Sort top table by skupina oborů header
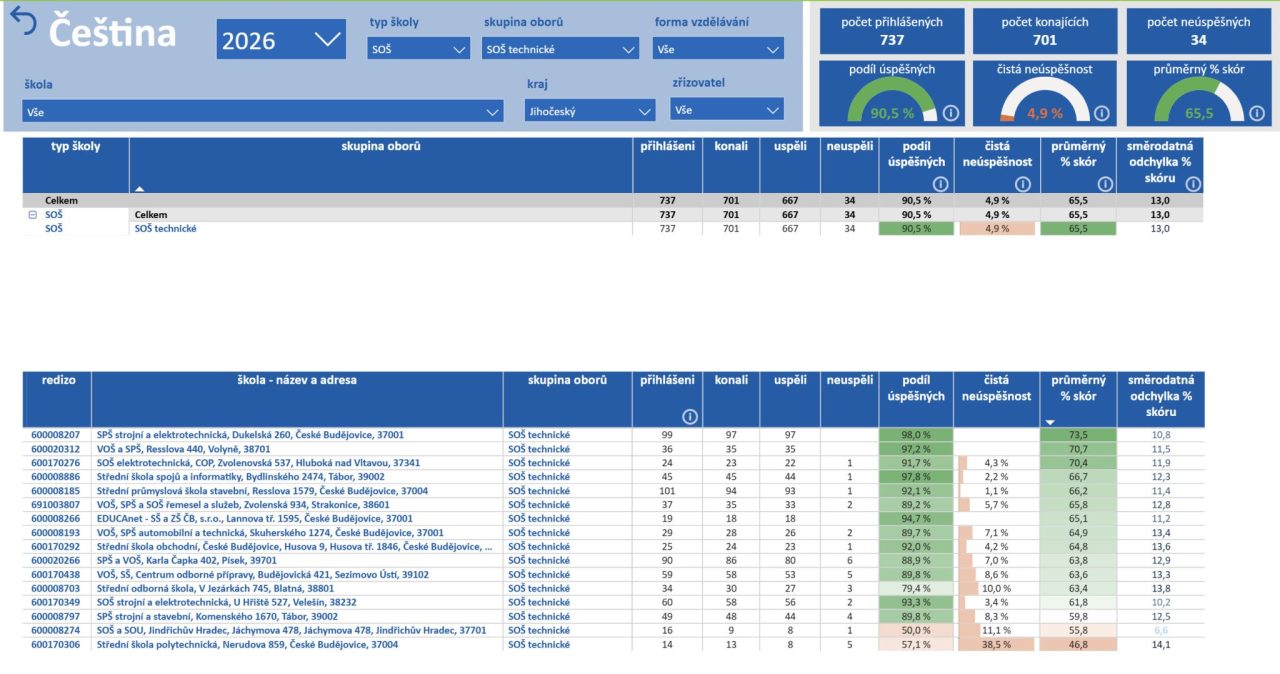 tap(381, 147)
